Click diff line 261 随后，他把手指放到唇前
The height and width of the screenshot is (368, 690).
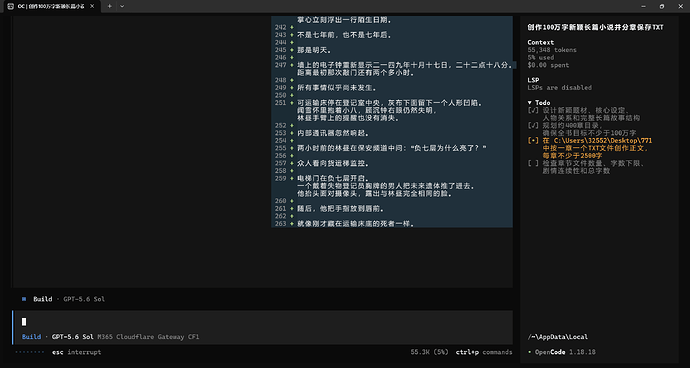point(341,208)
